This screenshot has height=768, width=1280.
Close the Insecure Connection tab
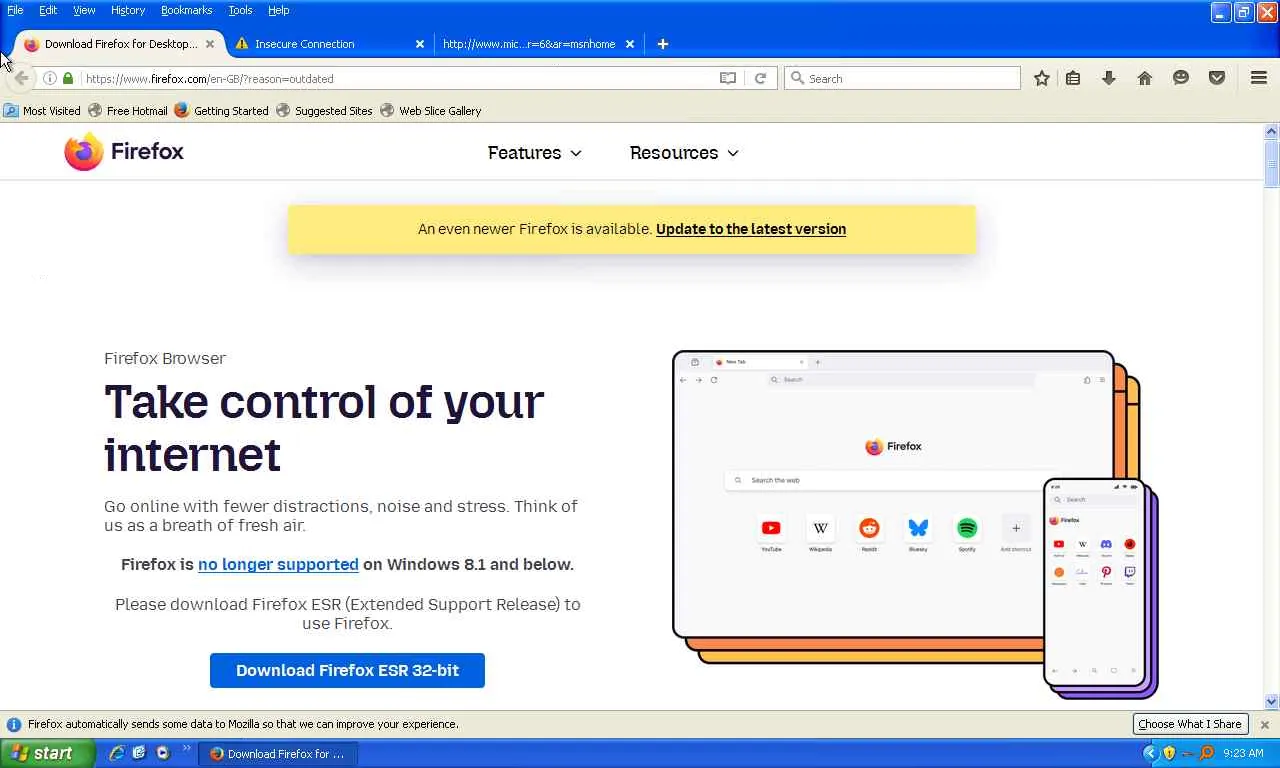(x=420, y=44)
